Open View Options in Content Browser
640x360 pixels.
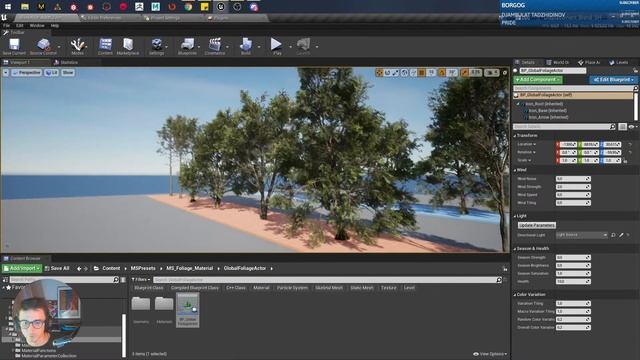(490, 354)
